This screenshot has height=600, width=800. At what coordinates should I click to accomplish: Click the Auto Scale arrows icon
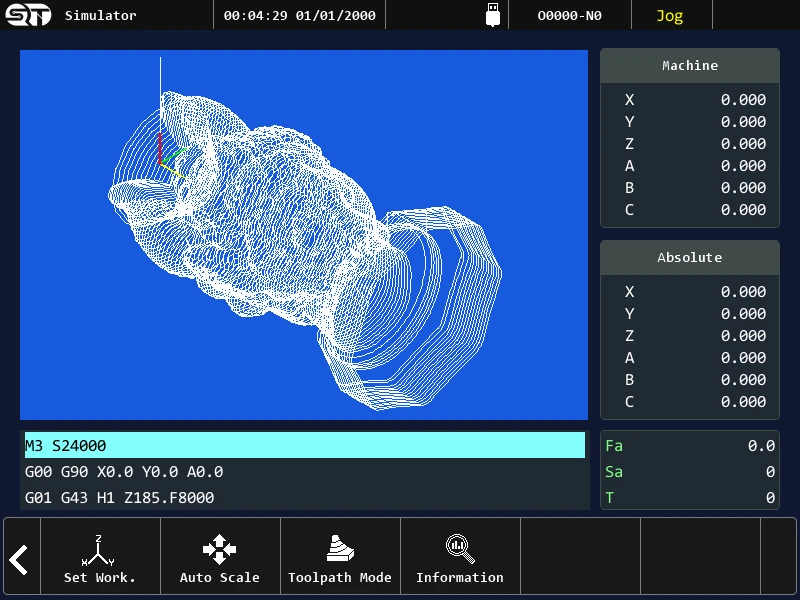tap(219, 549)
